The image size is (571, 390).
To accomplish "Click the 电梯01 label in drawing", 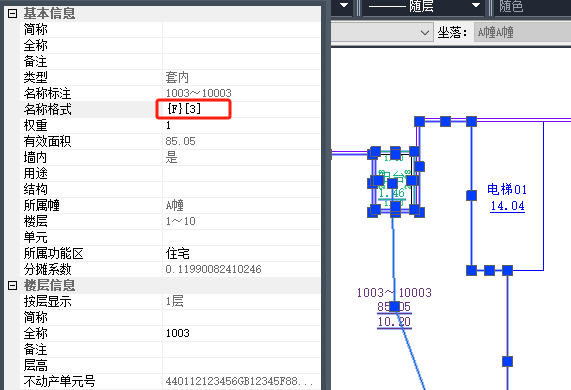I will 507,189.
